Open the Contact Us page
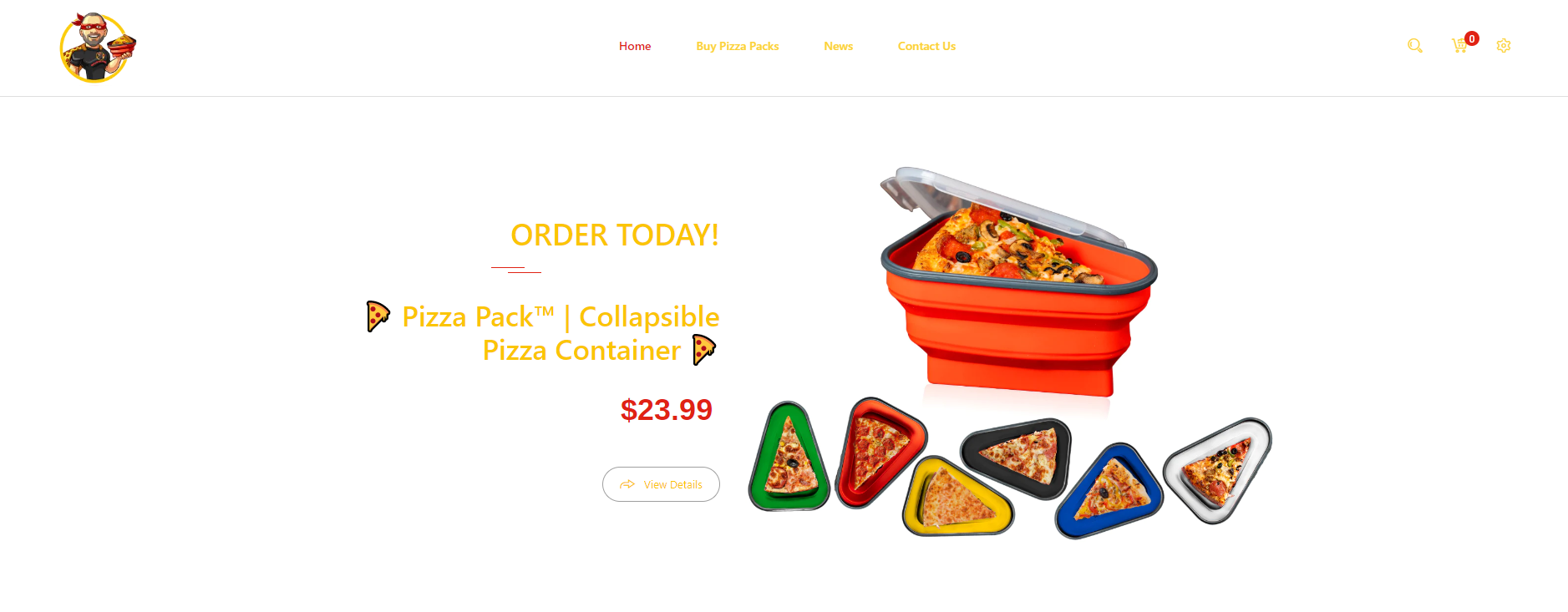This screenshot has height=612, width=1568. click(926, 46)
